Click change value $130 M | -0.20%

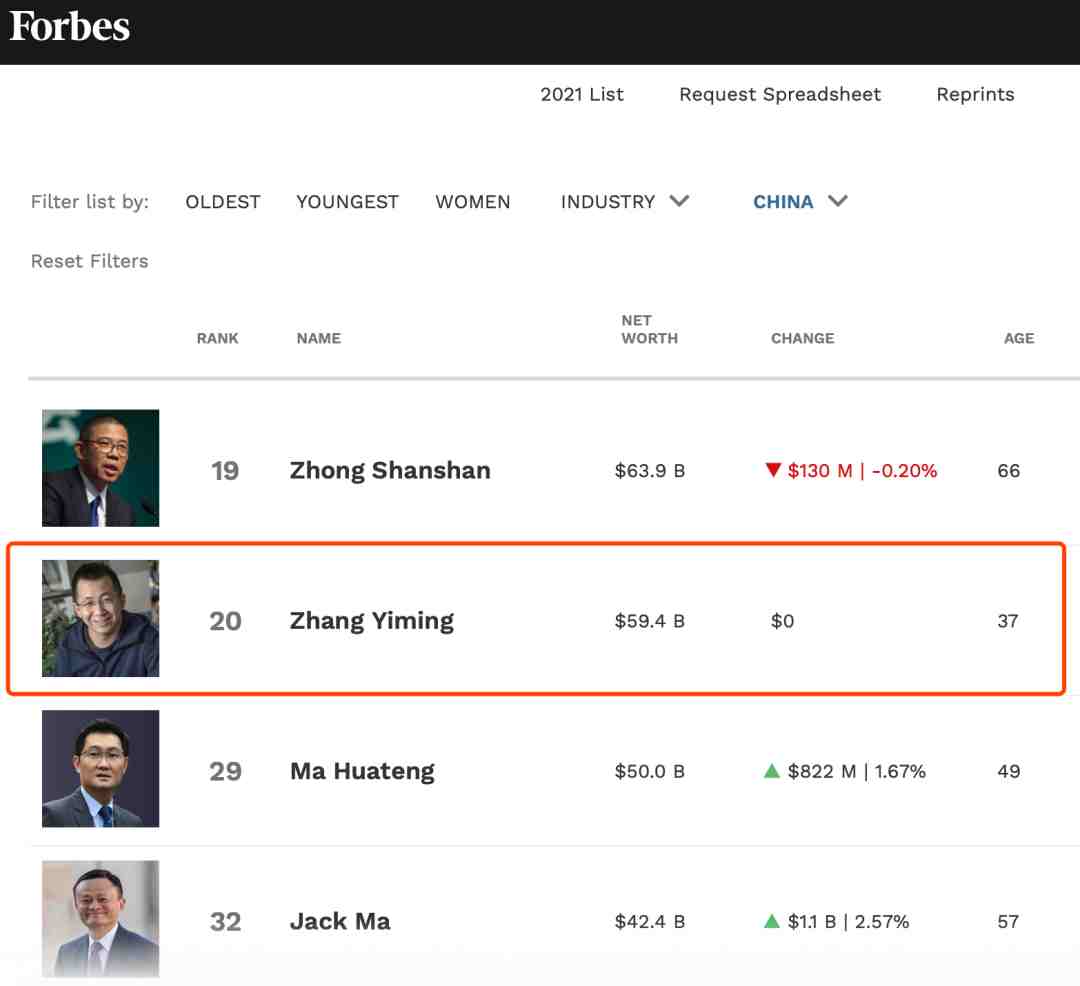click(862, 471)
